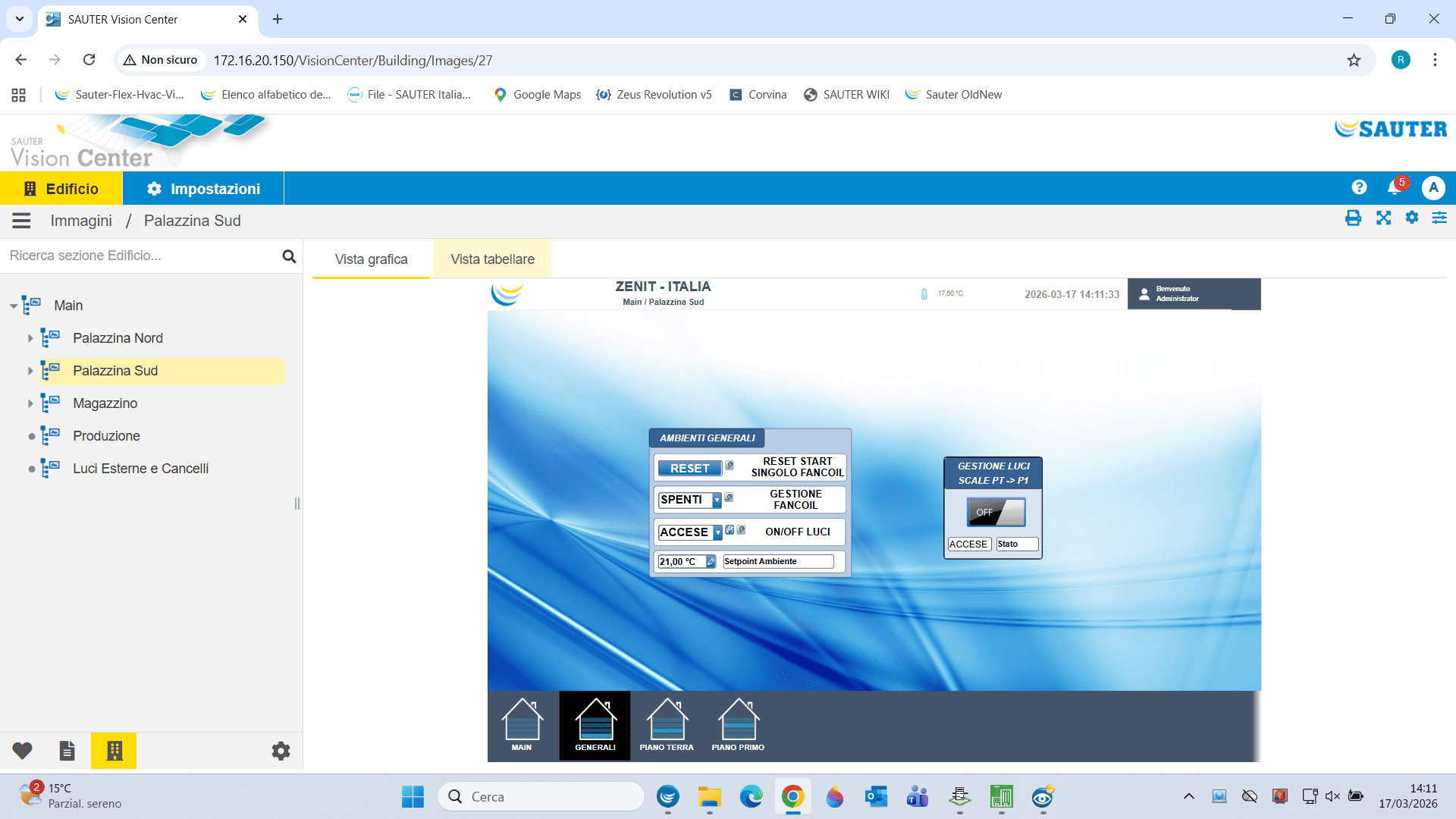Click the favorites heart icon

(x=23, y=751)
